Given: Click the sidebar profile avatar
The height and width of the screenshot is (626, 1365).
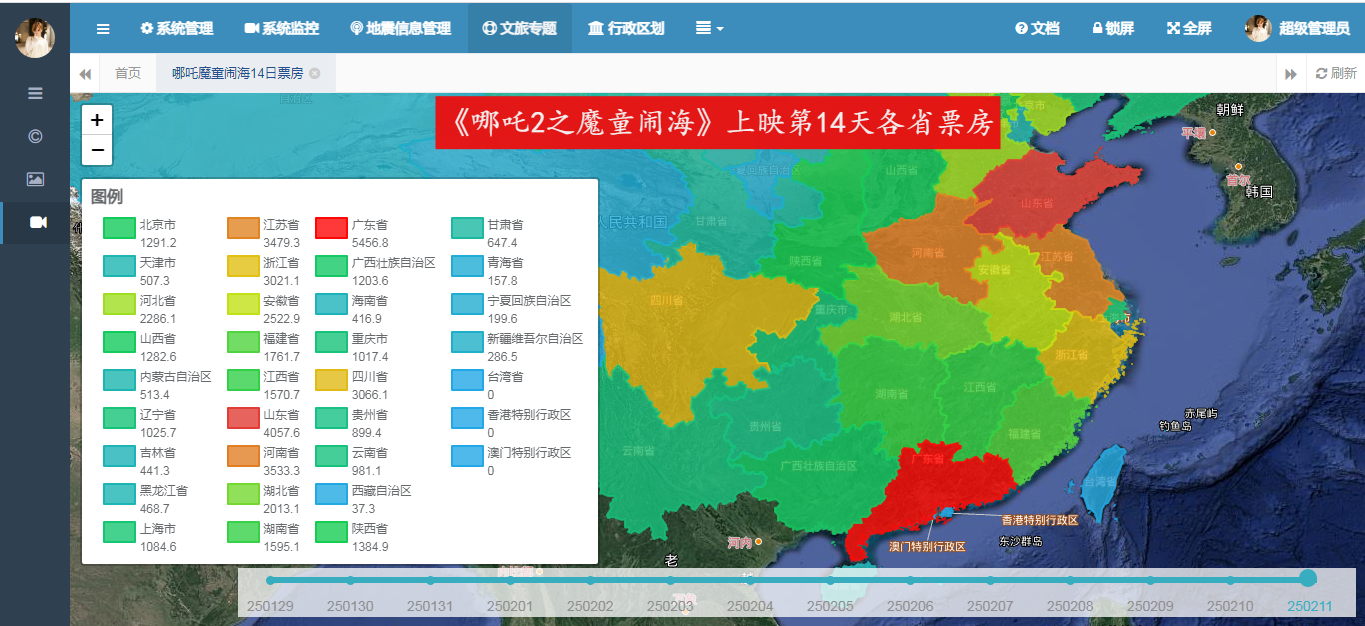Looking at the screenshot, I should [35, 38].
